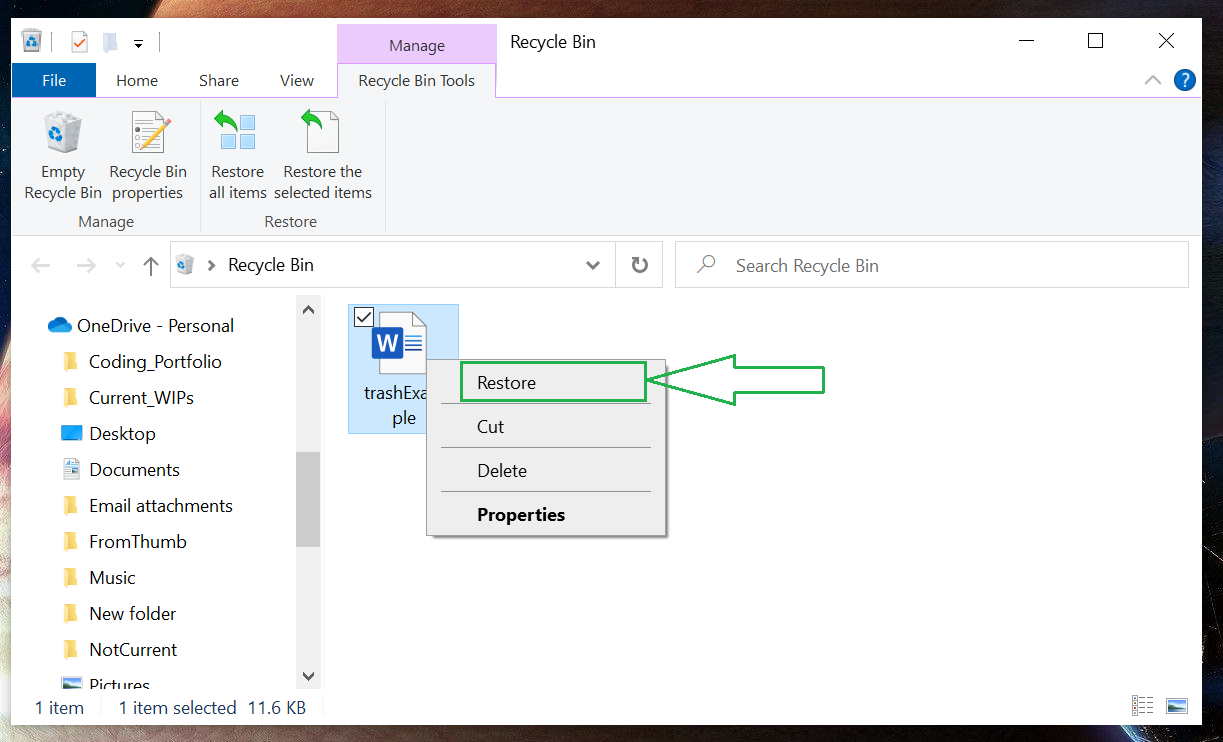Viewport: 1223px width, 742px height.
Task: Uncheck the trashExample file checkbox
Action: [363, 317]
